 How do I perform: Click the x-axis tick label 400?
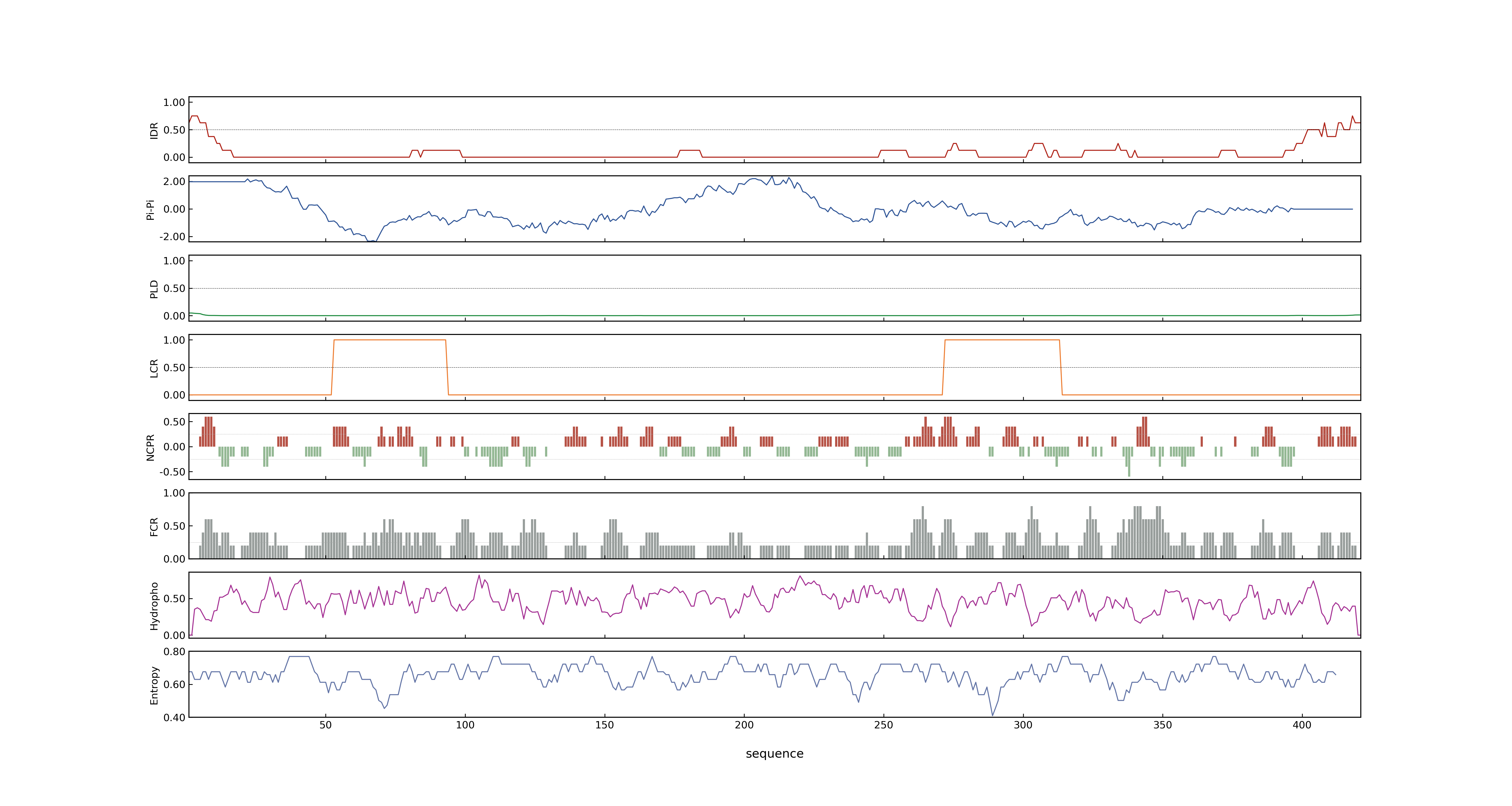tap(1302, 725)
